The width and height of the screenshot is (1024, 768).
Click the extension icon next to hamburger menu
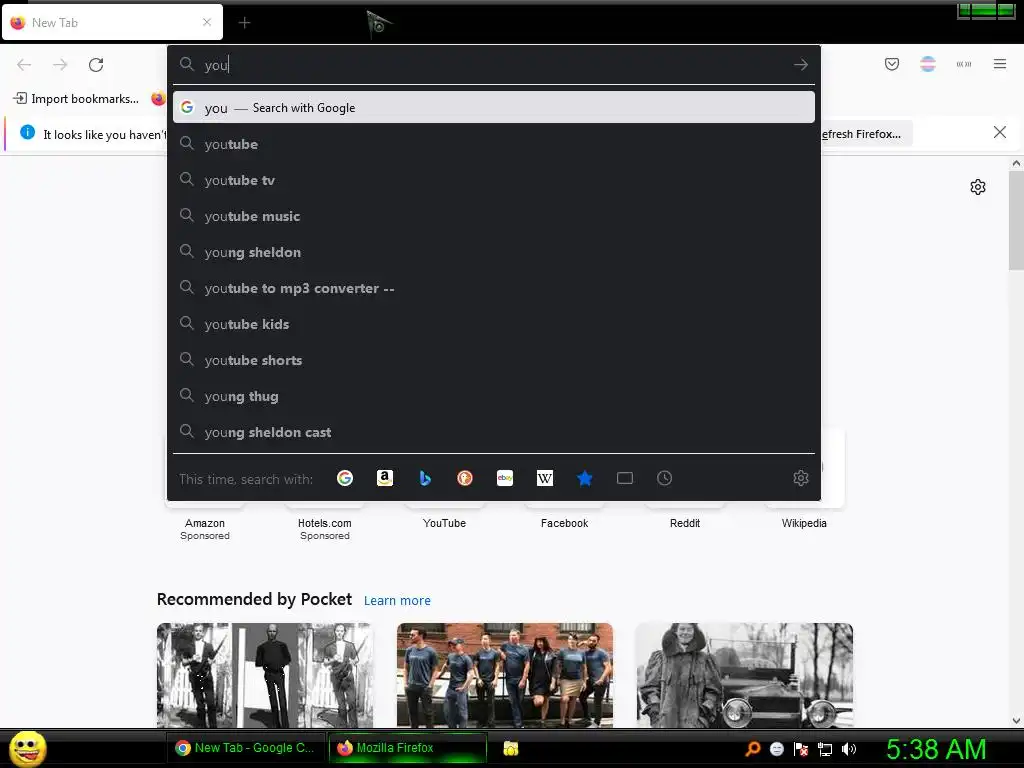tap(964, 64)
